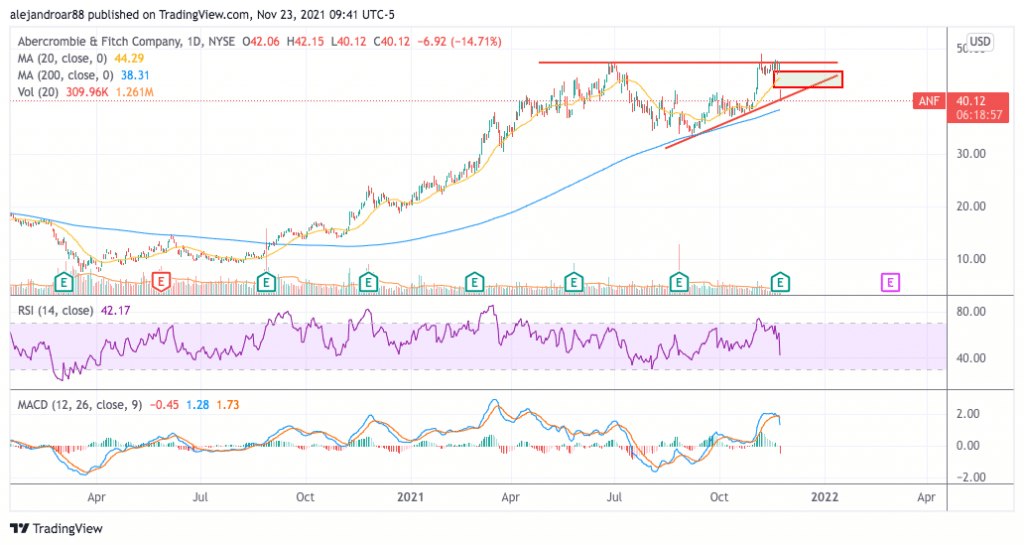
Task: Click the 2021 label on time axis
Action: pyautogui.click(x=411, y=497)
